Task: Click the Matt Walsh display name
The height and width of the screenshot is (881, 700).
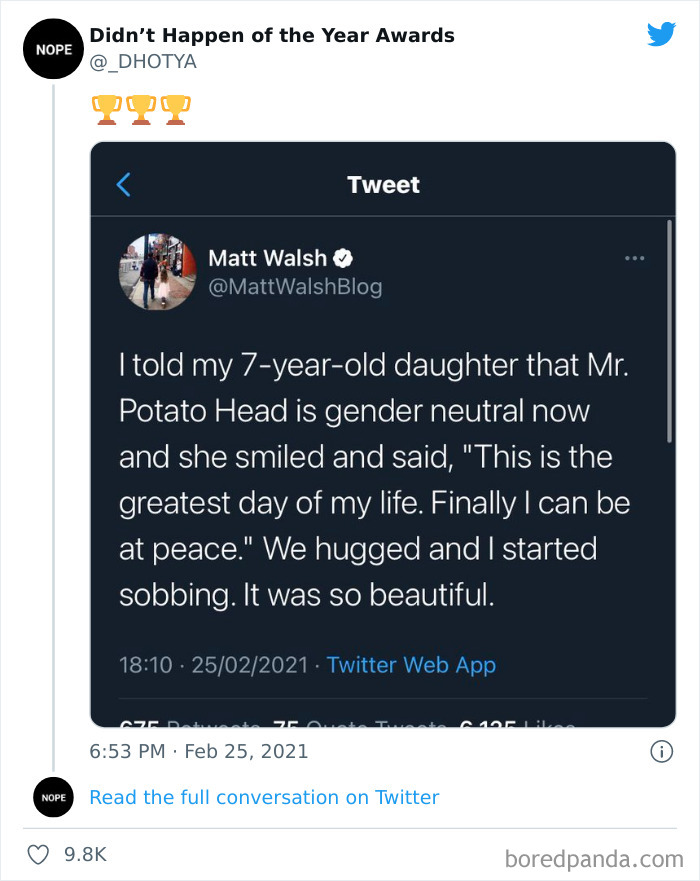Action: click(x=268, y=258)
